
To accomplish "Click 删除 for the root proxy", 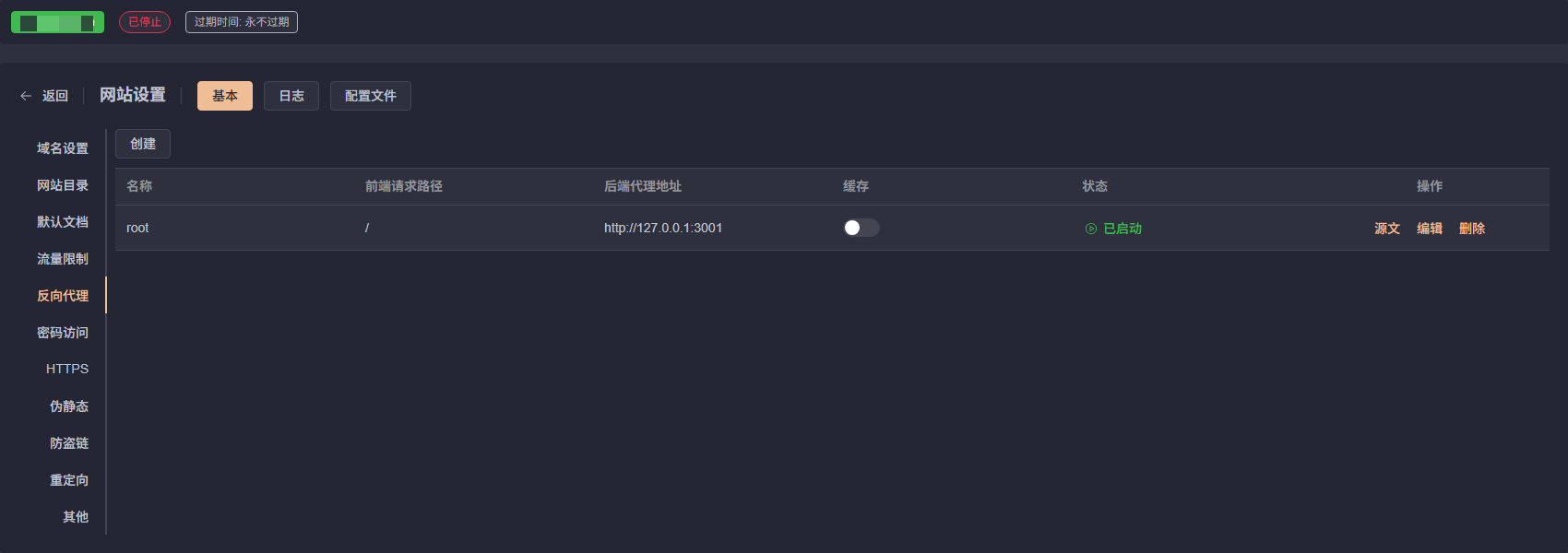I will coord(1472,229).
